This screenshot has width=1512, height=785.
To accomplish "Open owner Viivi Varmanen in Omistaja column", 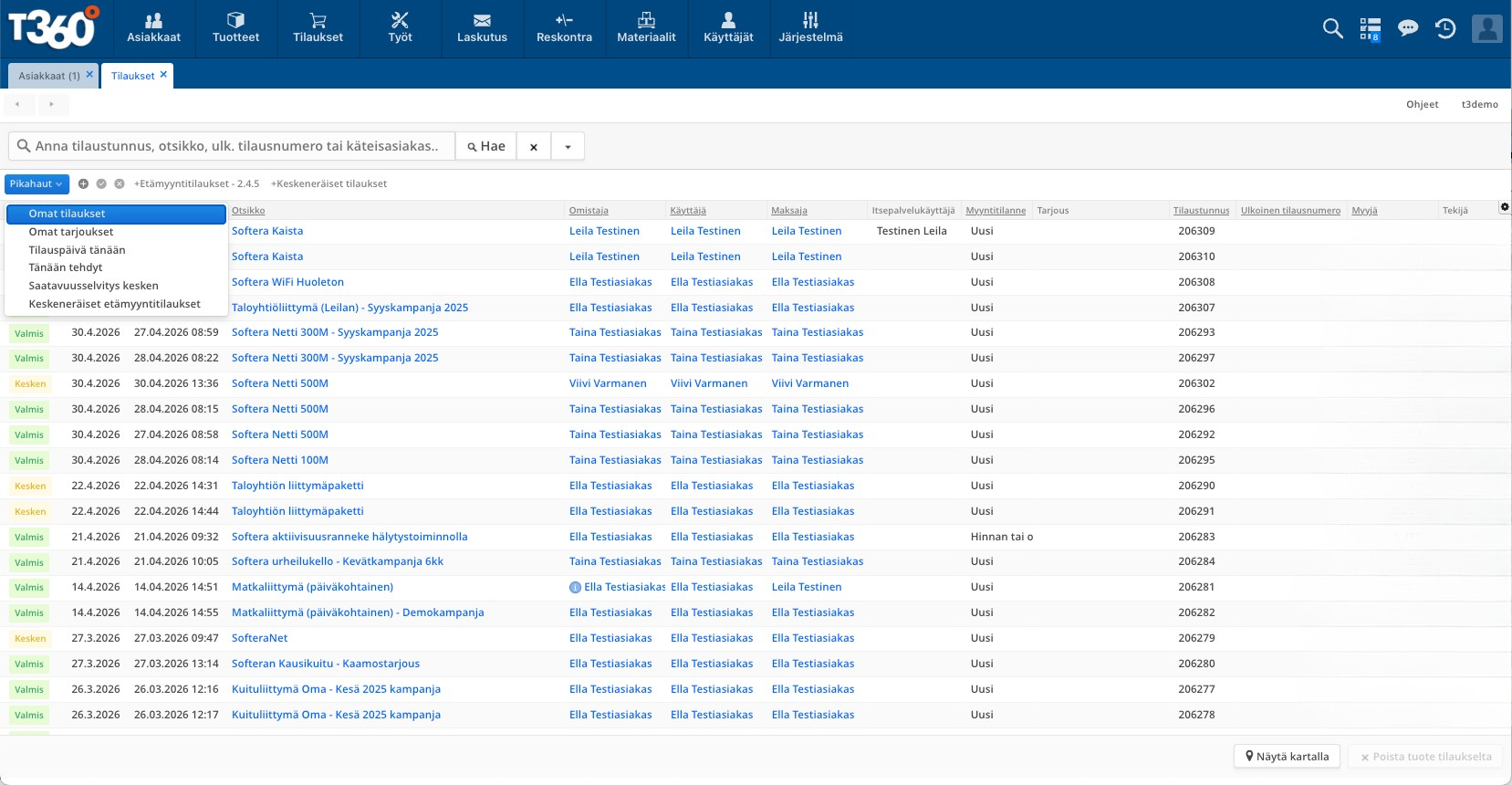I will coord(608,383).
